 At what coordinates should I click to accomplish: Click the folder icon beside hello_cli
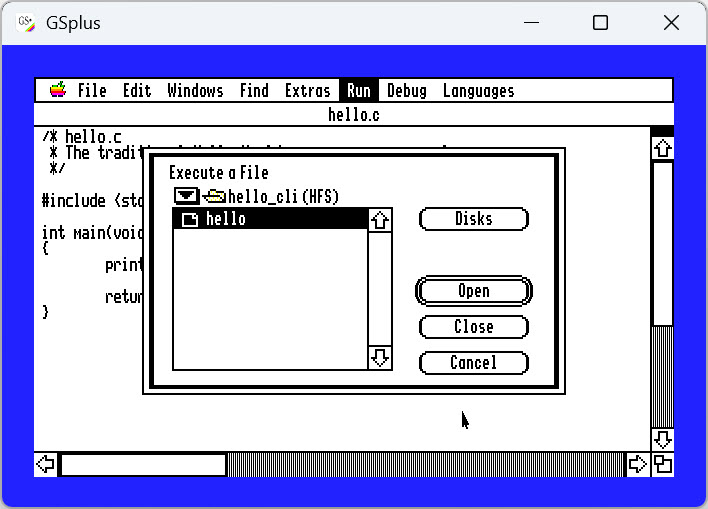point(214,196)
